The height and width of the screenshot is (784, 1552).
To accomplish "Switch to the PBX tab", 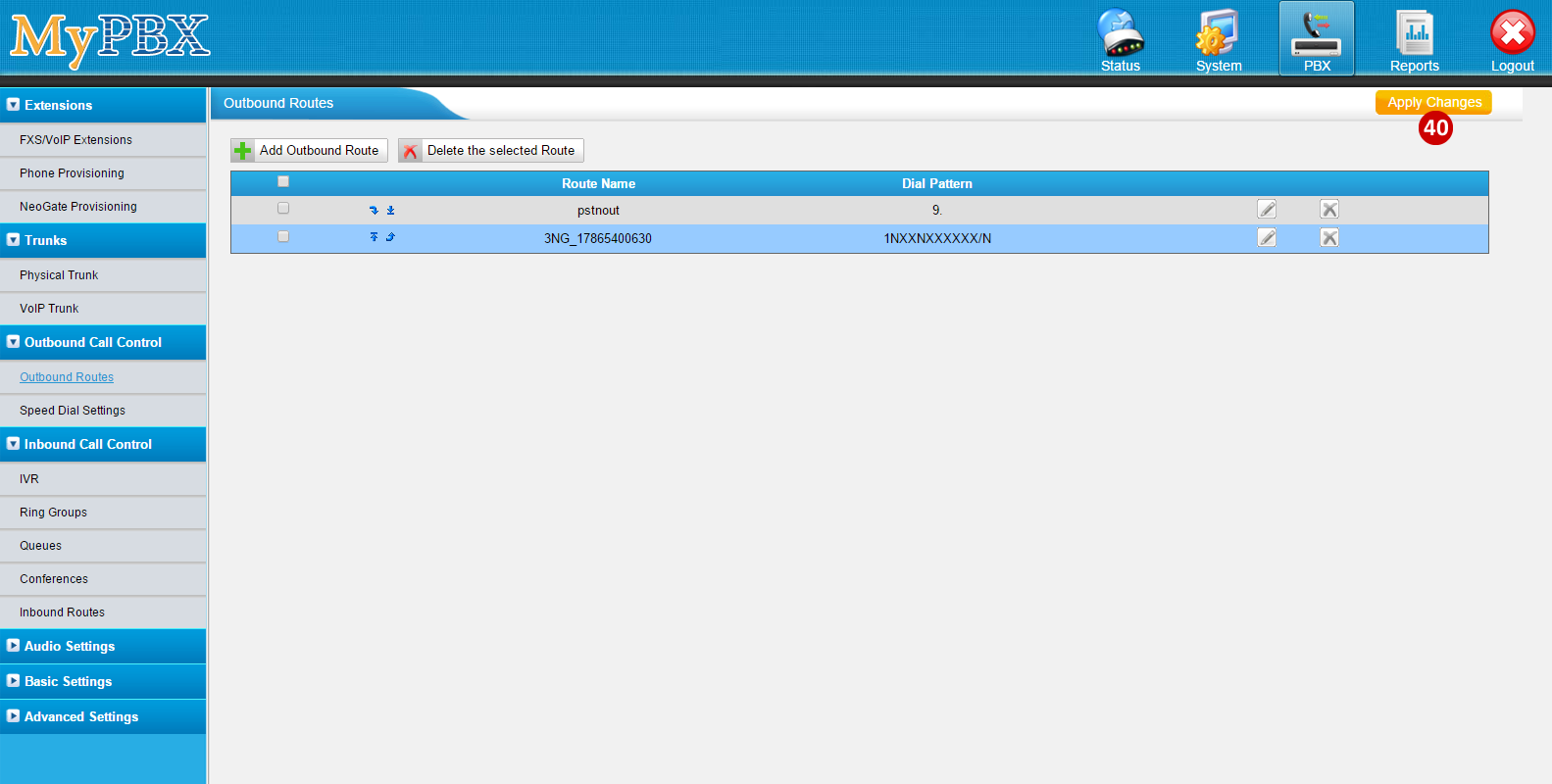I will pyautogui.click(x=1316, y=39).
